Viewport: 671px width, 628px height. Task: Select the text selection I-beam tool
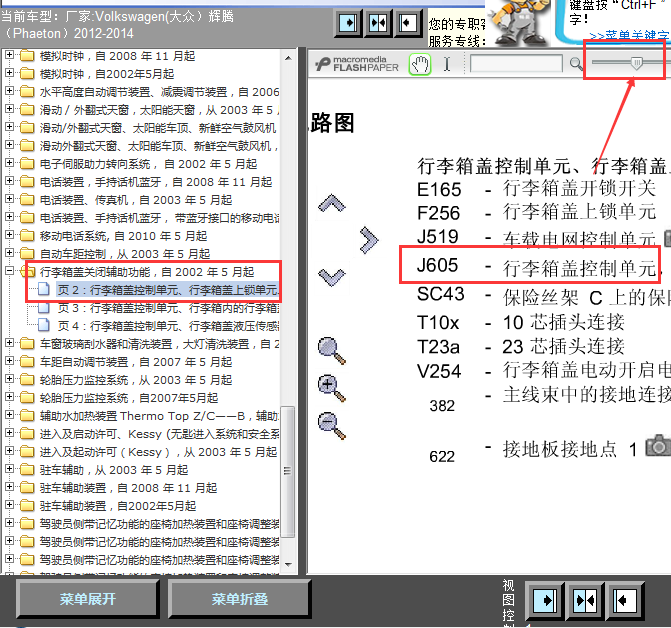tap(447, 64)
